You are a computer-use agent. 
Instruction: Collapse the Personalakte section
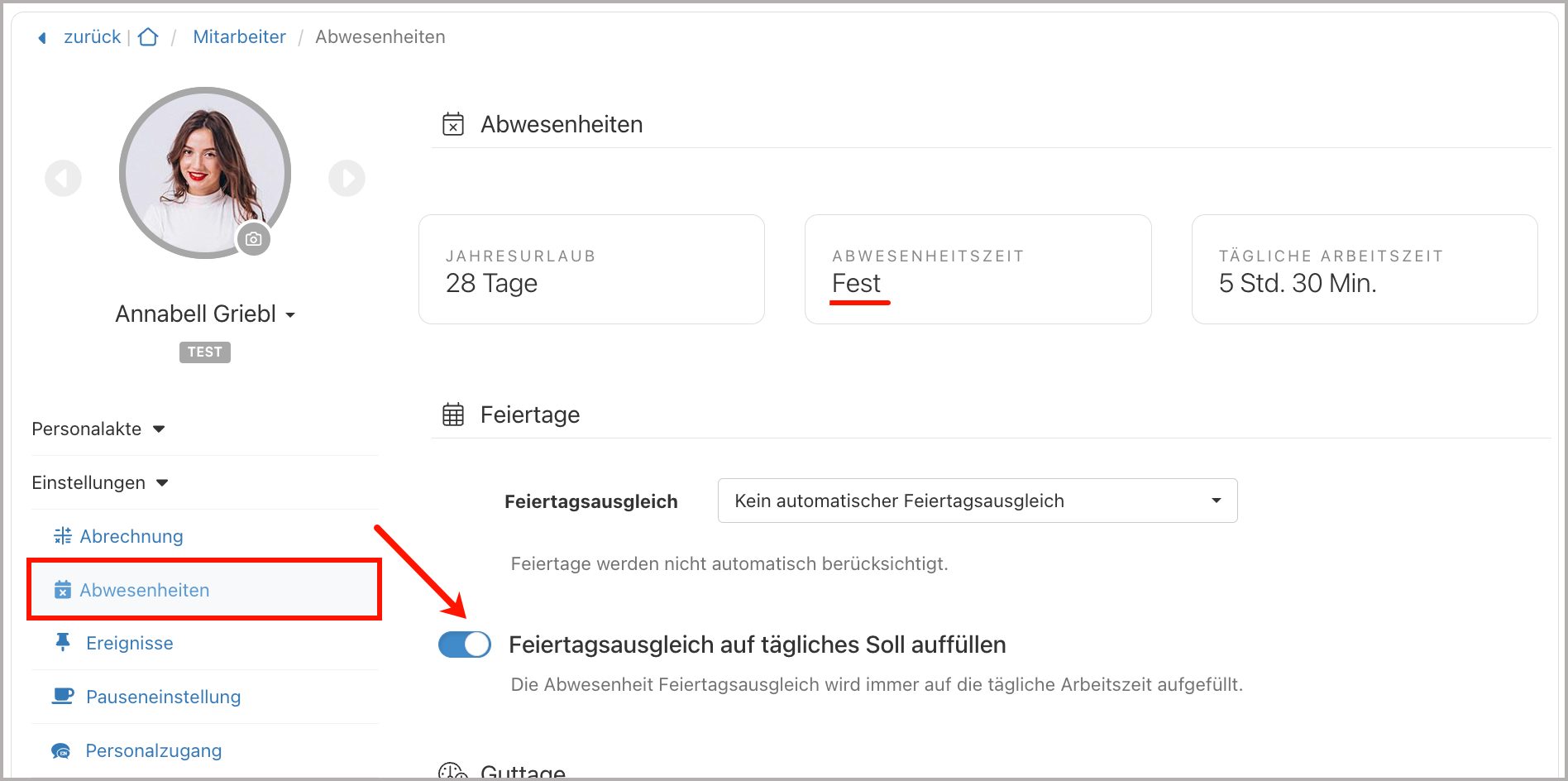pos(98,429)
